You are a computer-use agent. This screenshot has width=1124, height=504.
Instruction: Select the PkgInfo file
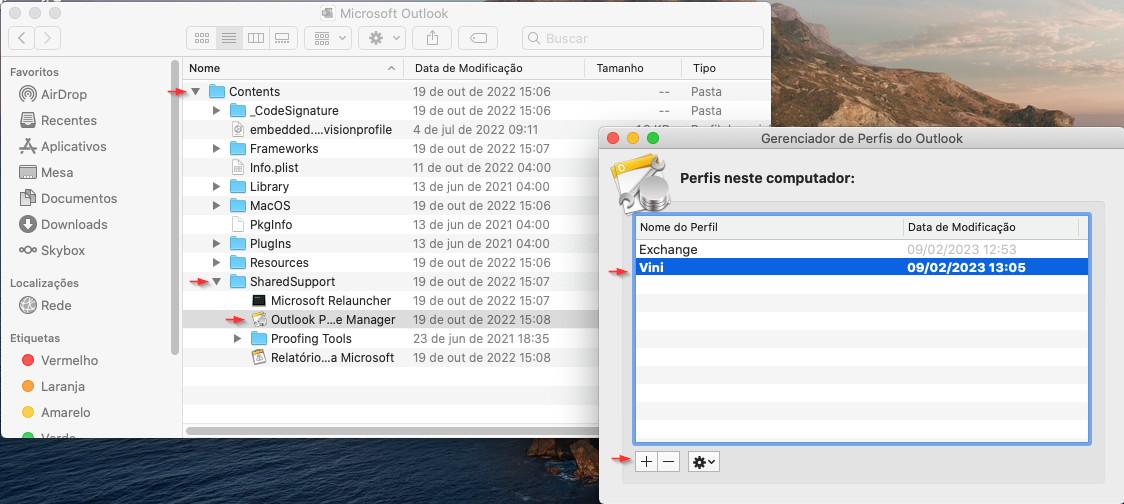click(270, 224)
